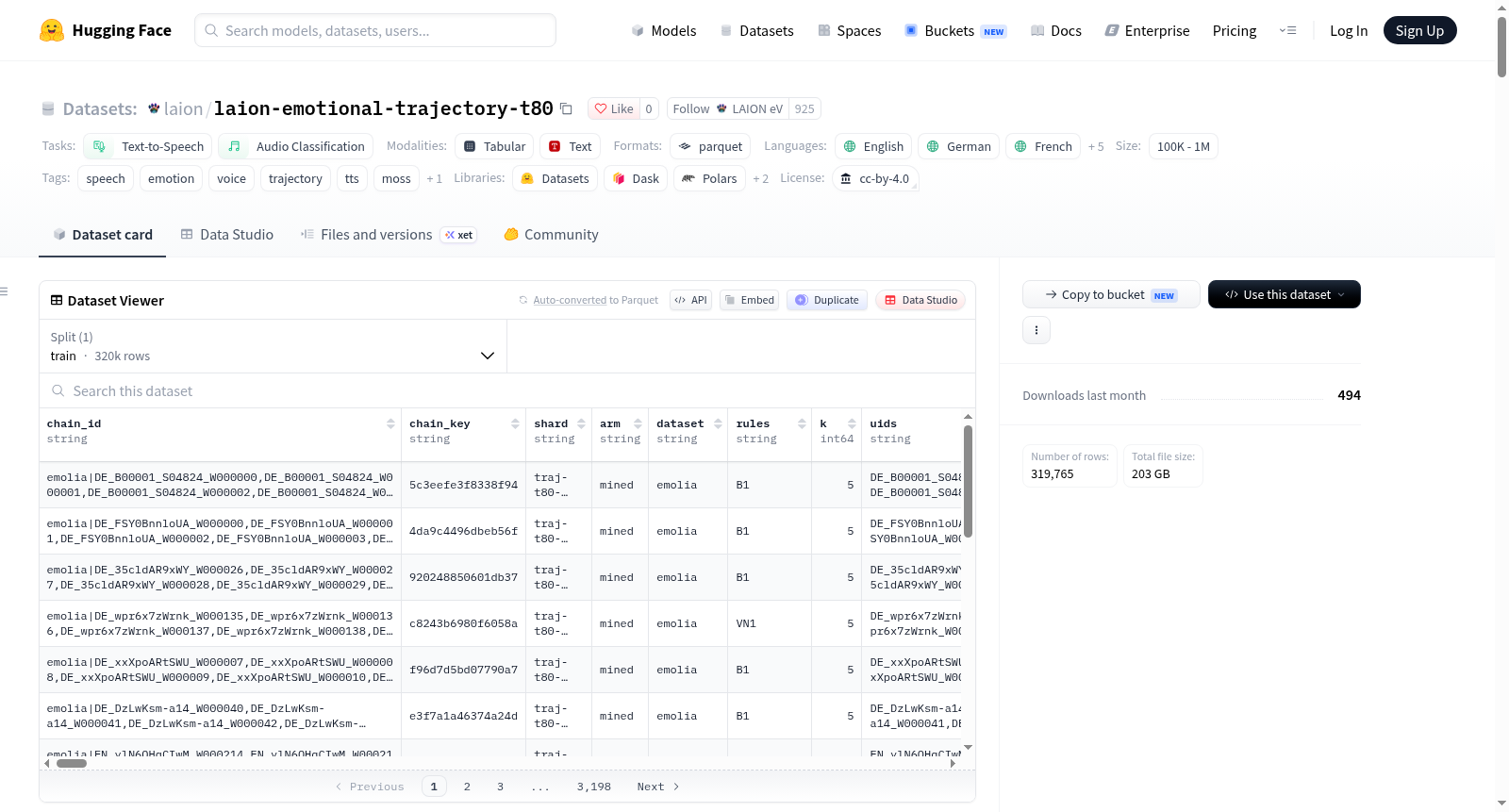Sort the chain_key column
Screen dimensions: 1509x812
point(515,424)
